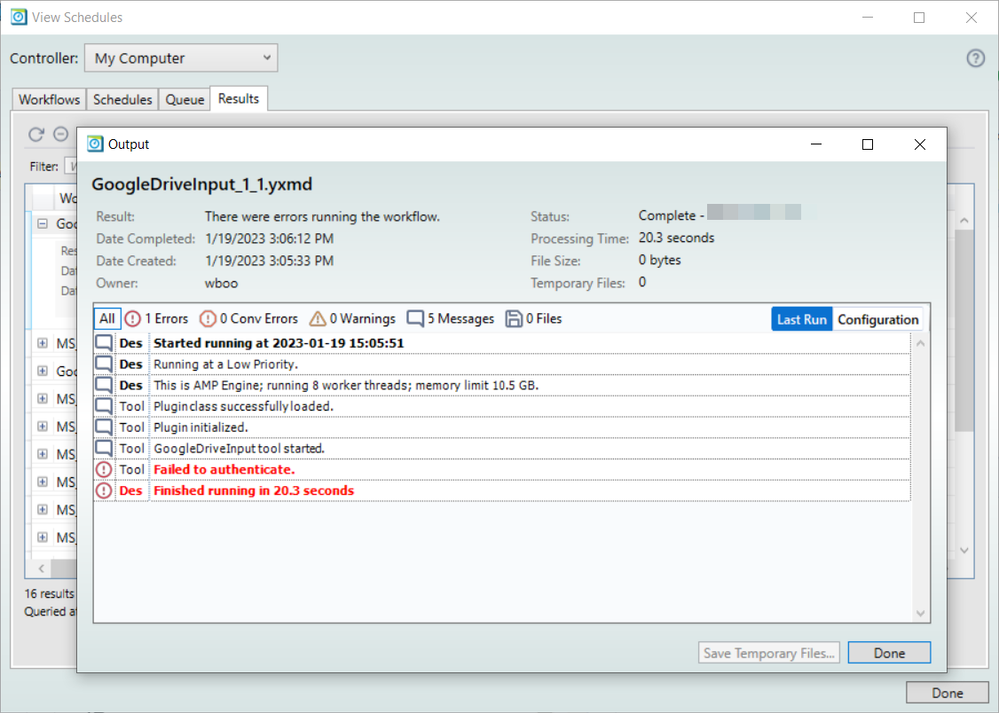999x713 pixels.
Task: Click Processing Time value 20.3 seconds
Action: pos(677,238)
